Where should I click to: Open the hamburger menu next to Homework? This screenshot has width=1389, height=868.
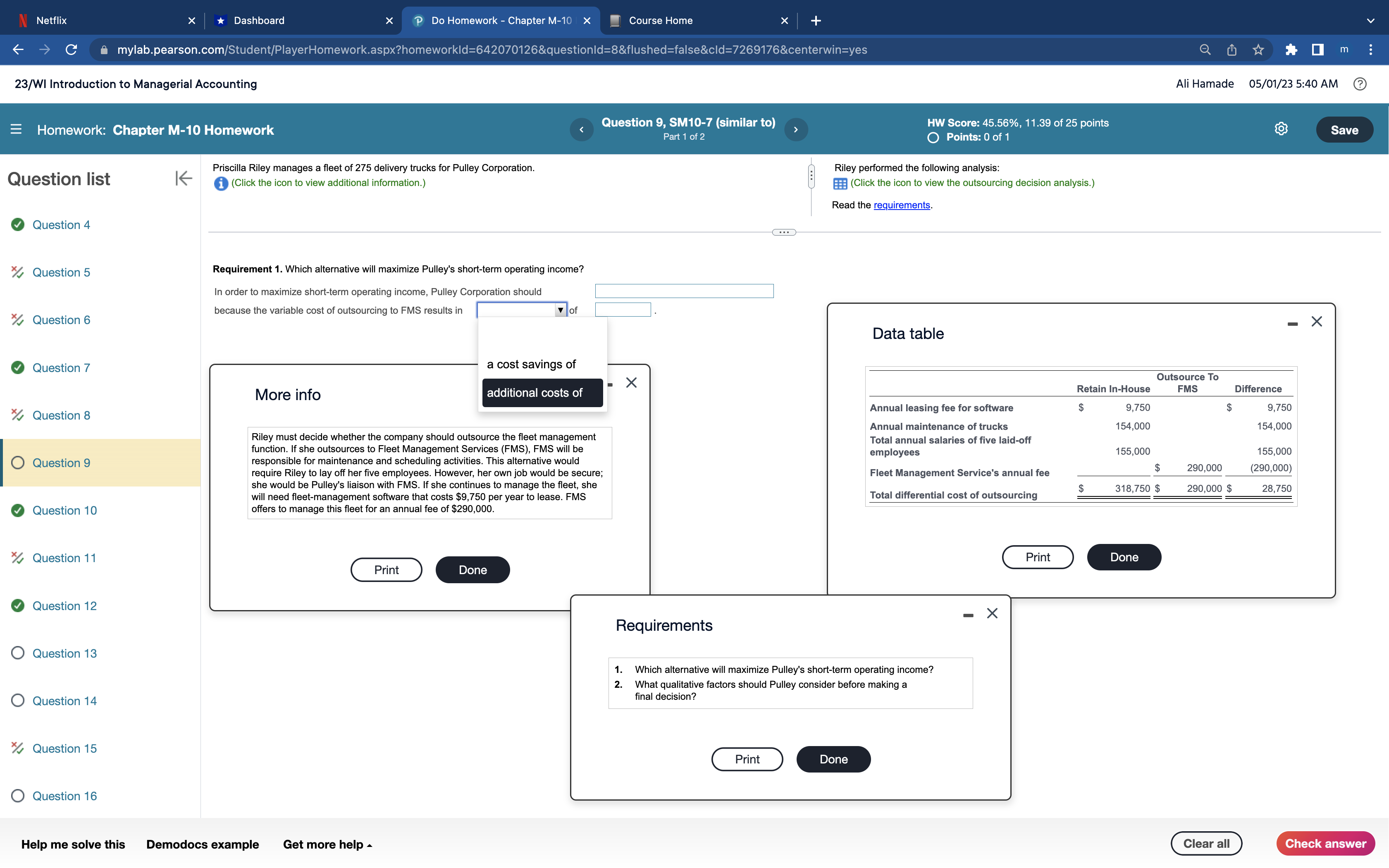tap(17, 129)
